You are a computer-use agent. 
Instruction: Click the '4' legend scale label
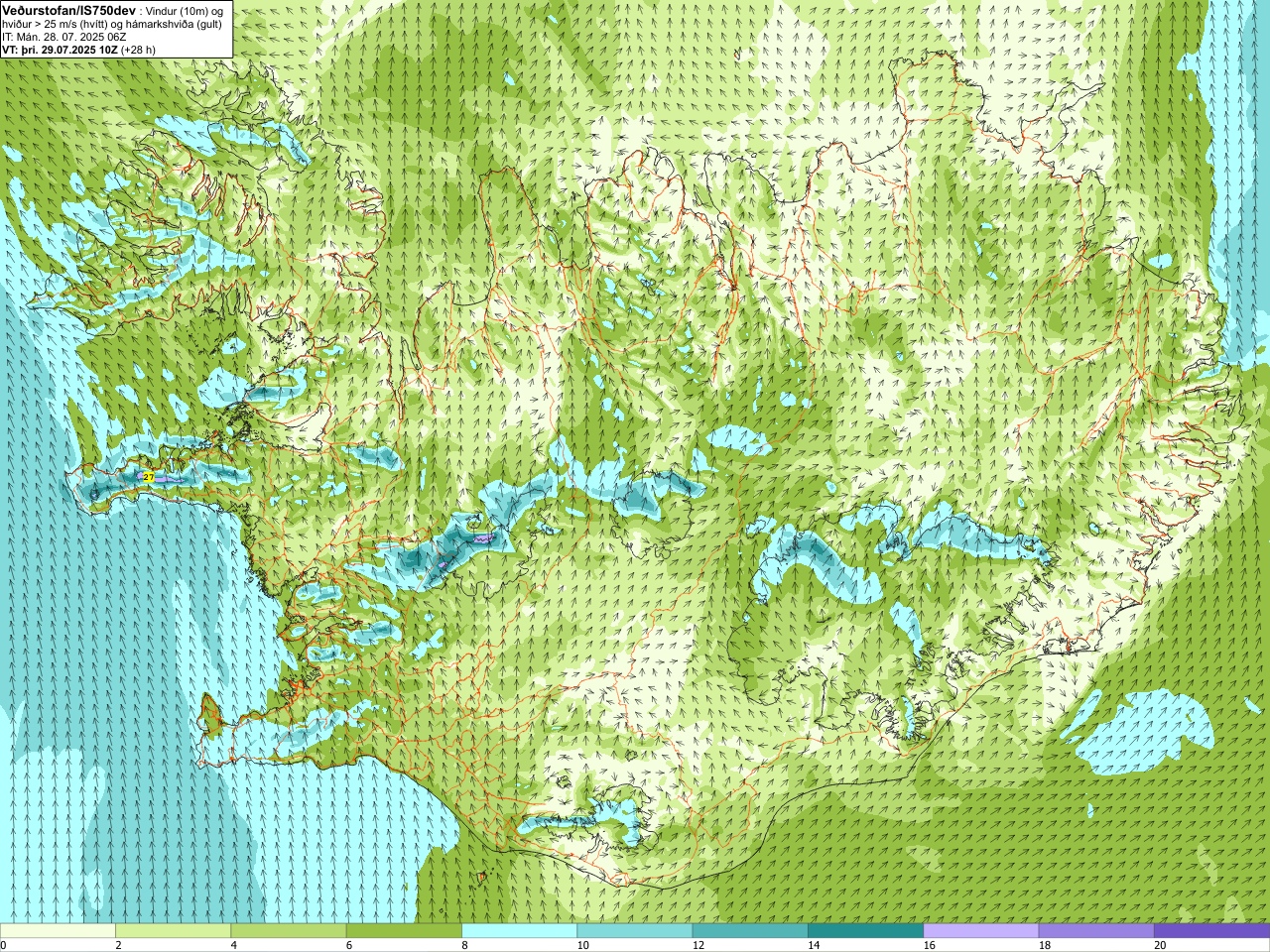click(233, 945)
